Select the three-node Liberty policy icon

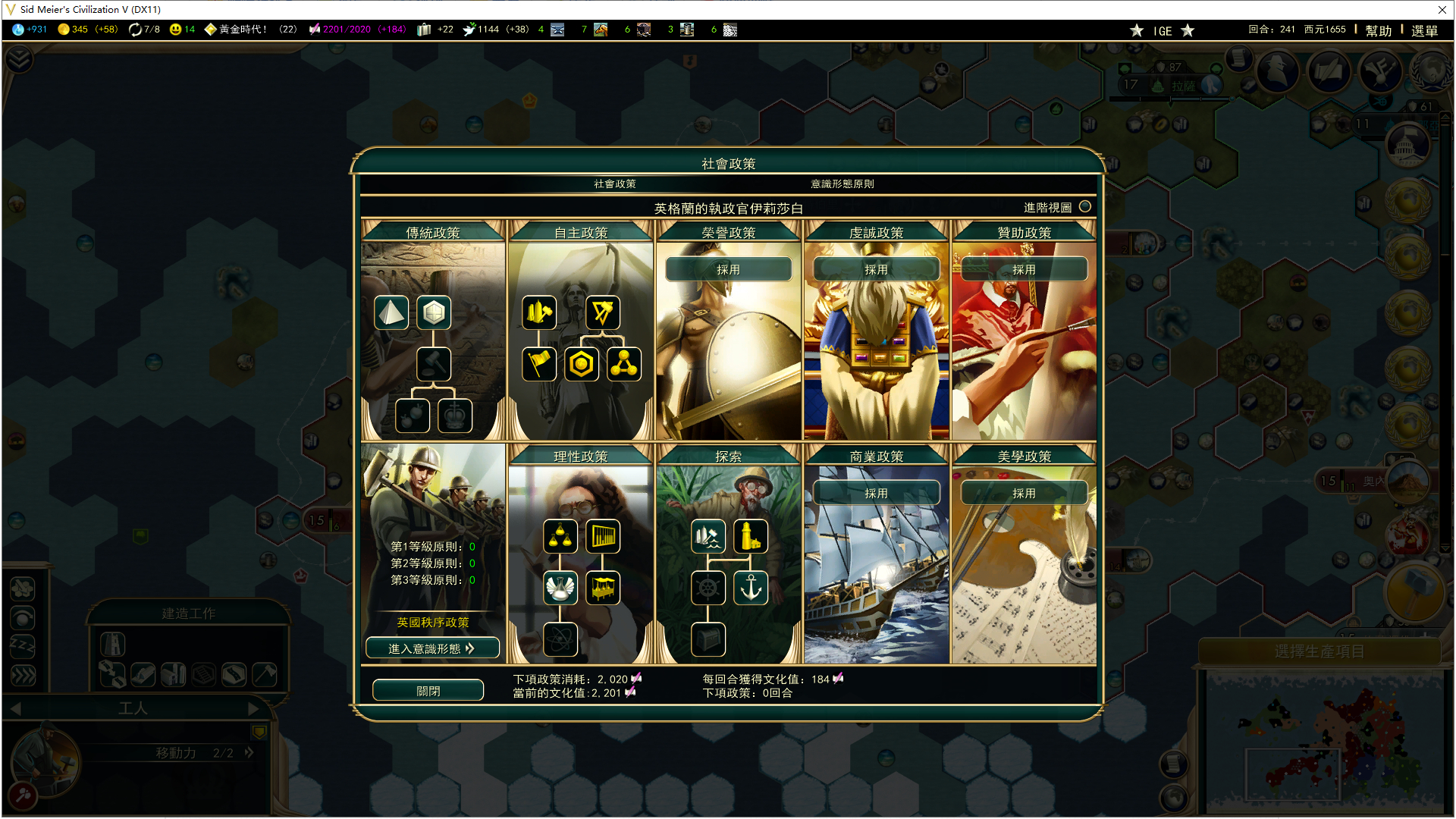pyautogui.click(x=624, y=364)
